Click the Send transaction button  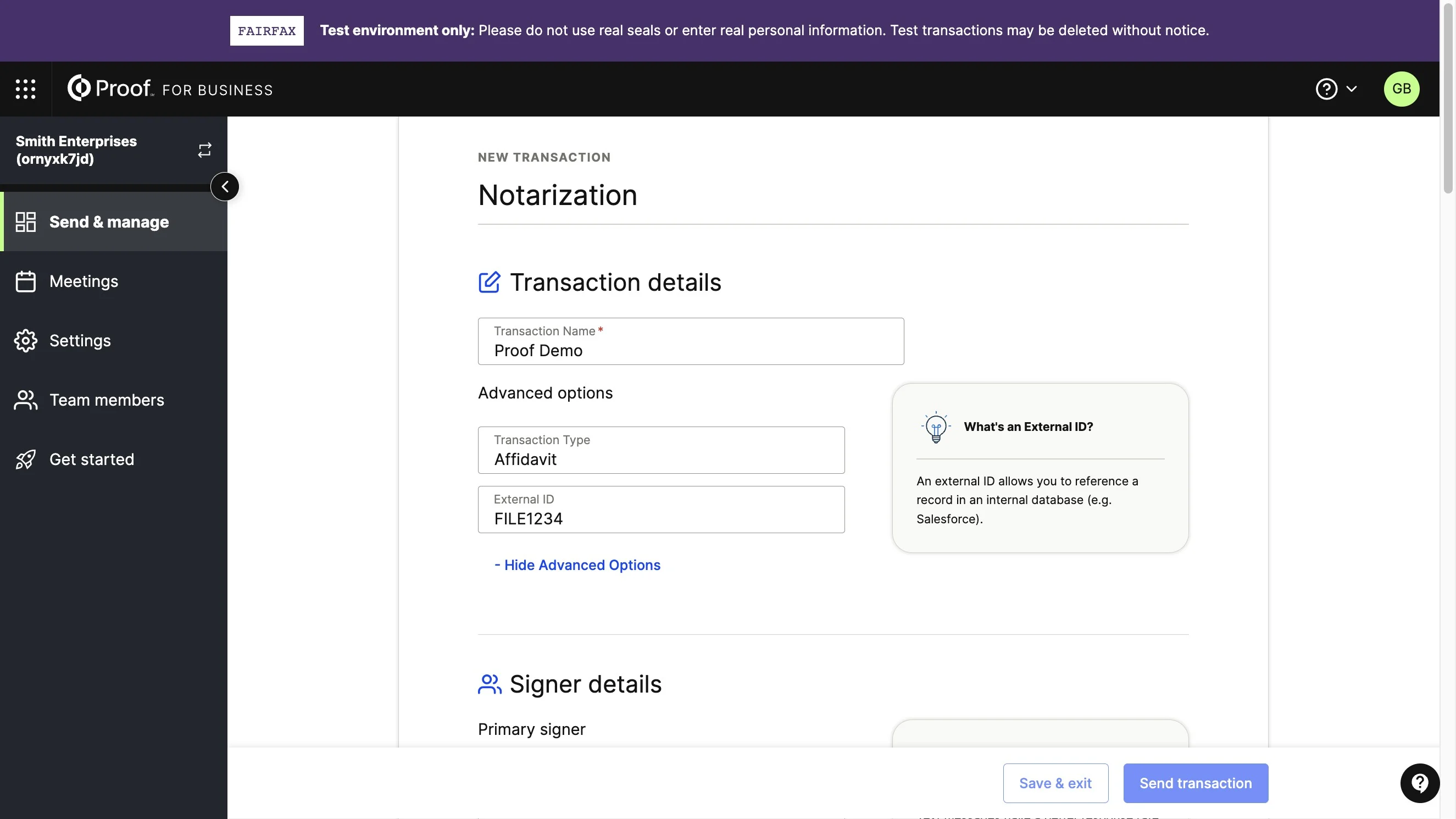click(x=1196, y=783)
